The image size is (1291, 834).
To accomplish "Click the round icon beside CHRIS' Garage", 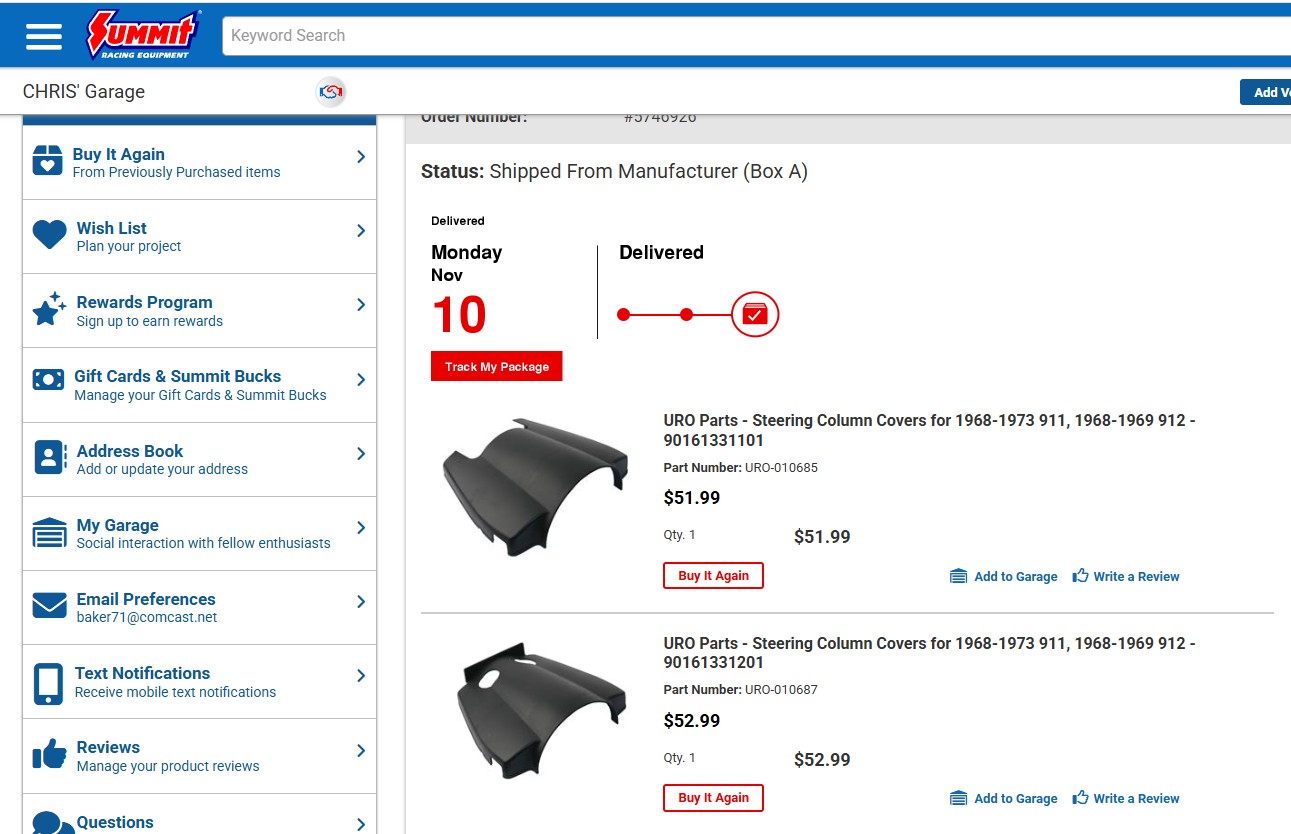I will point(331,92).
